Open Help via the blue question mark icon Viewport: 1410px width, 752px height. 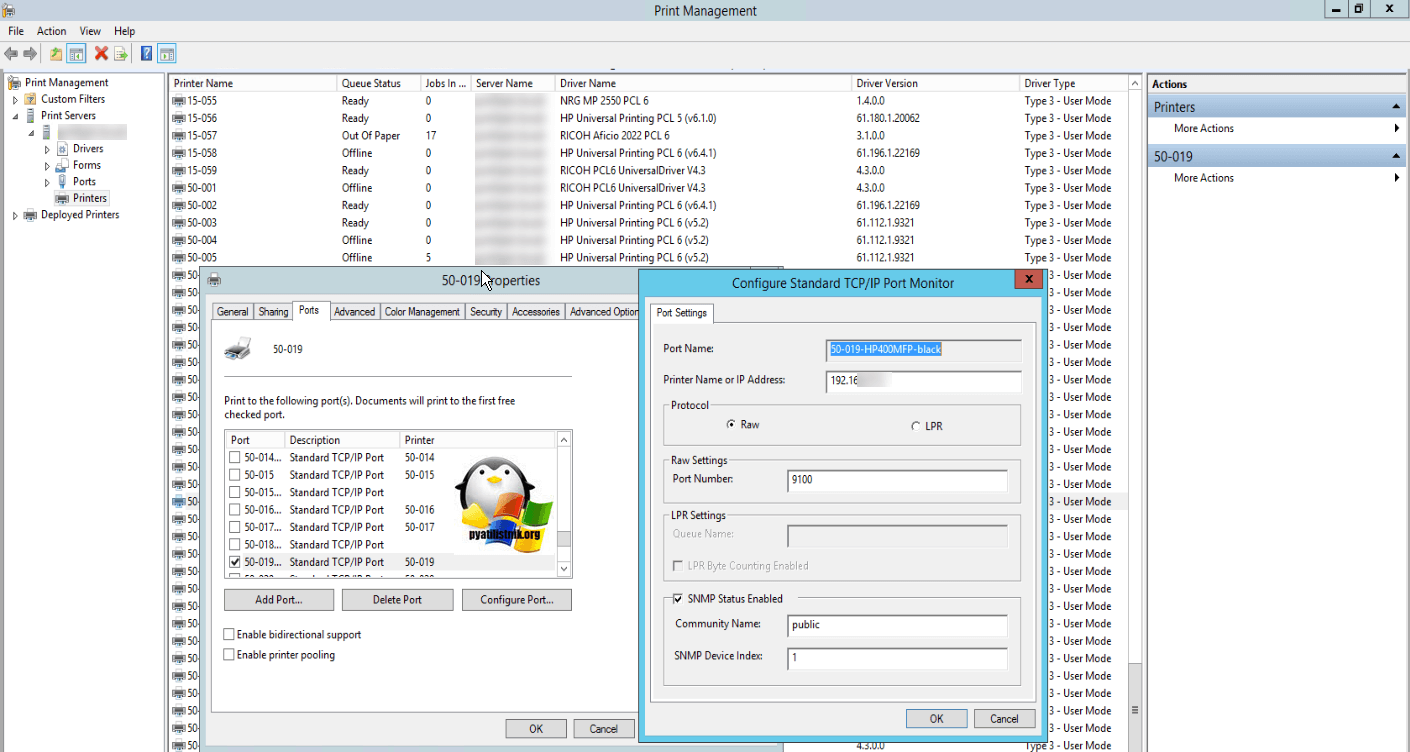point(146,54)
